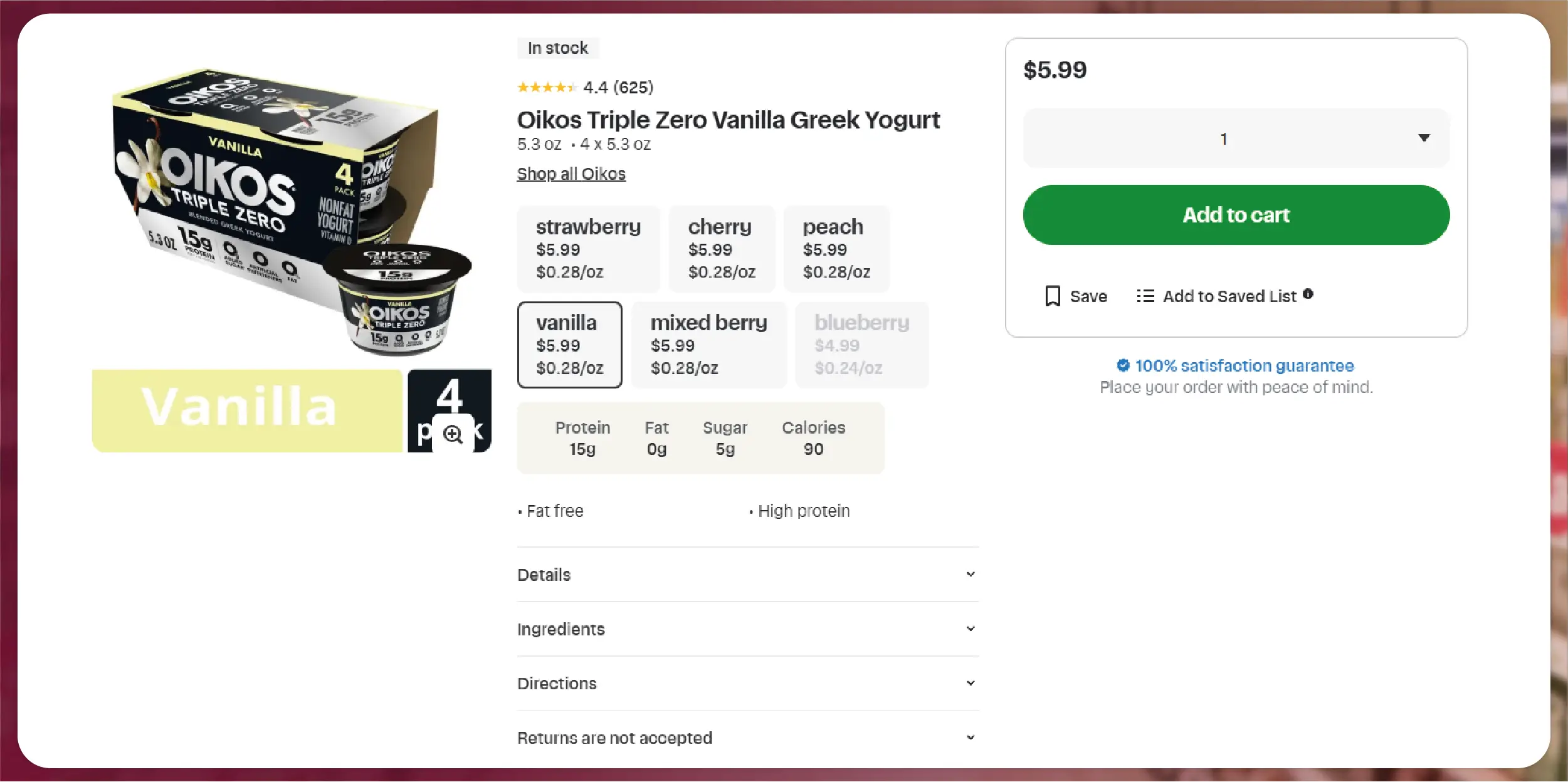This screenshot has height=782, width=1568.
Task: Click the magnifier zoom icon on product image
Action: 453,434
